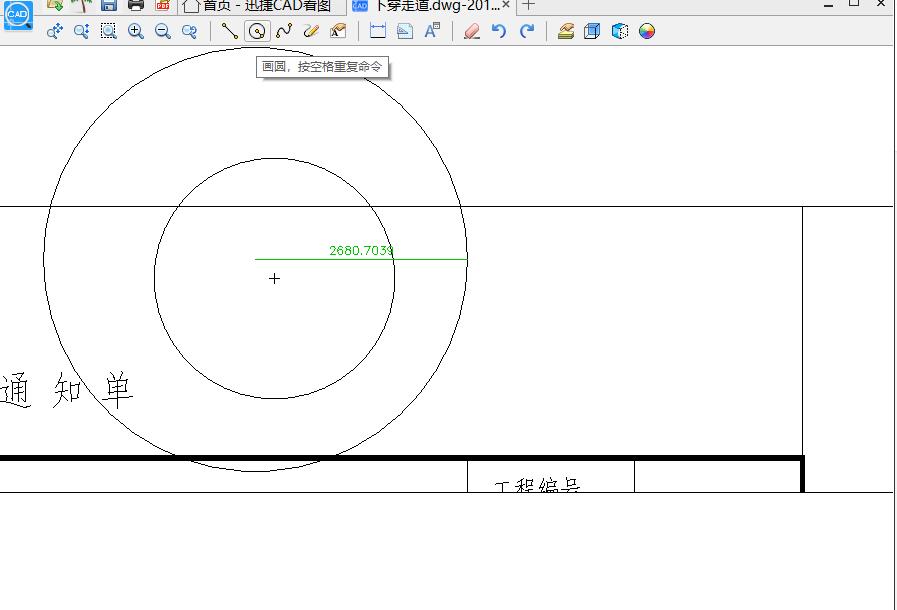Click the text style A icon
This screenshot has height=610, width=897.
432,31
